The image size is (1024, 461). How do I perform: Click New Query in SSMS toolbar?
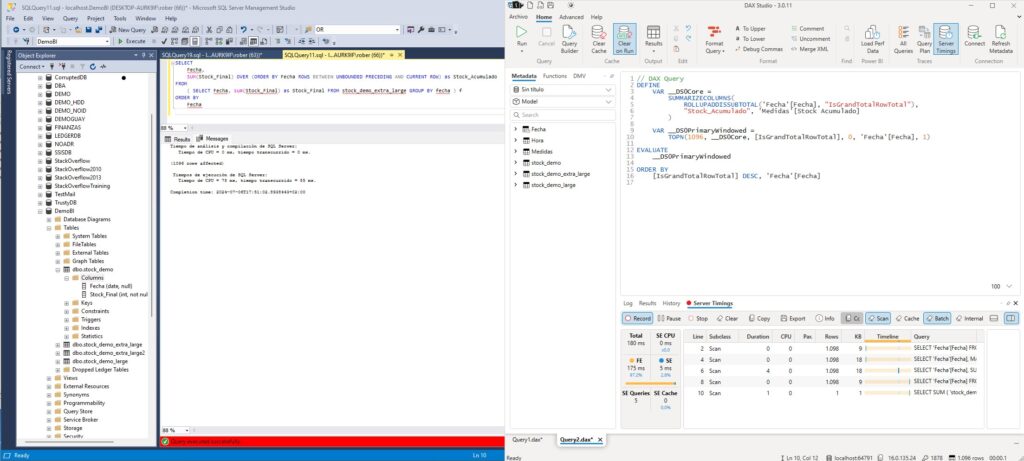point(128,30)
